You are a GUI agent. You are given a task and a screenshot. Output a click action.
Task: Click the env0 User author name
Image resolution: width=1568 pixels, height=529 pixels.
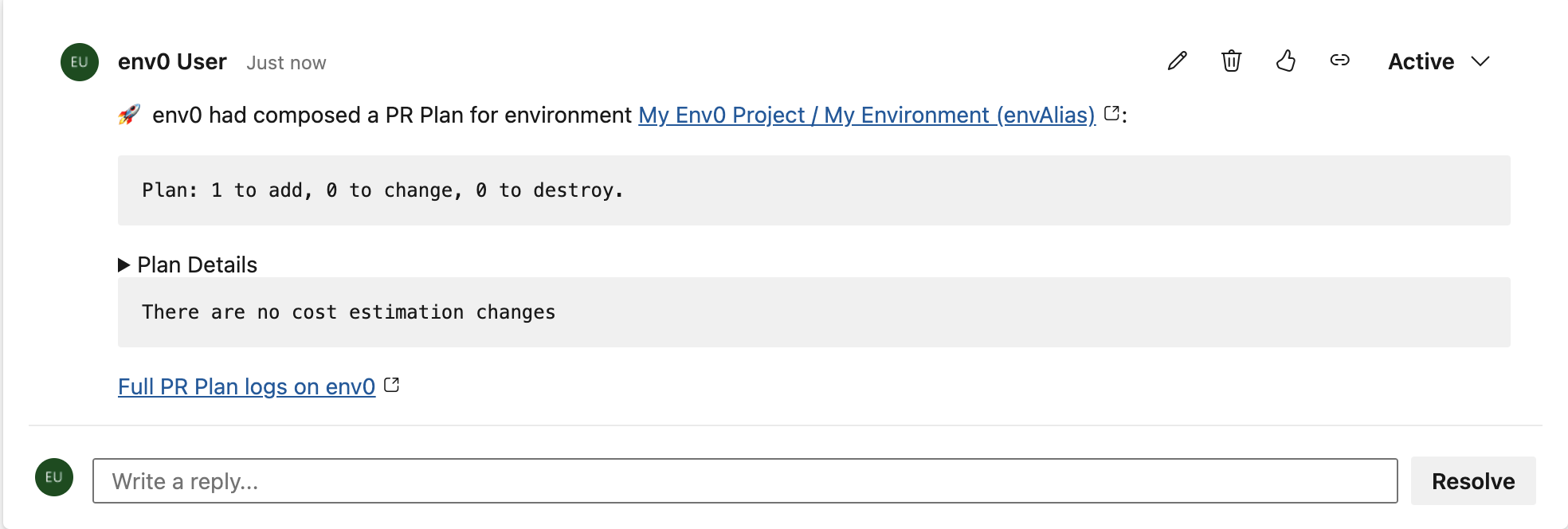pos(172,62)
